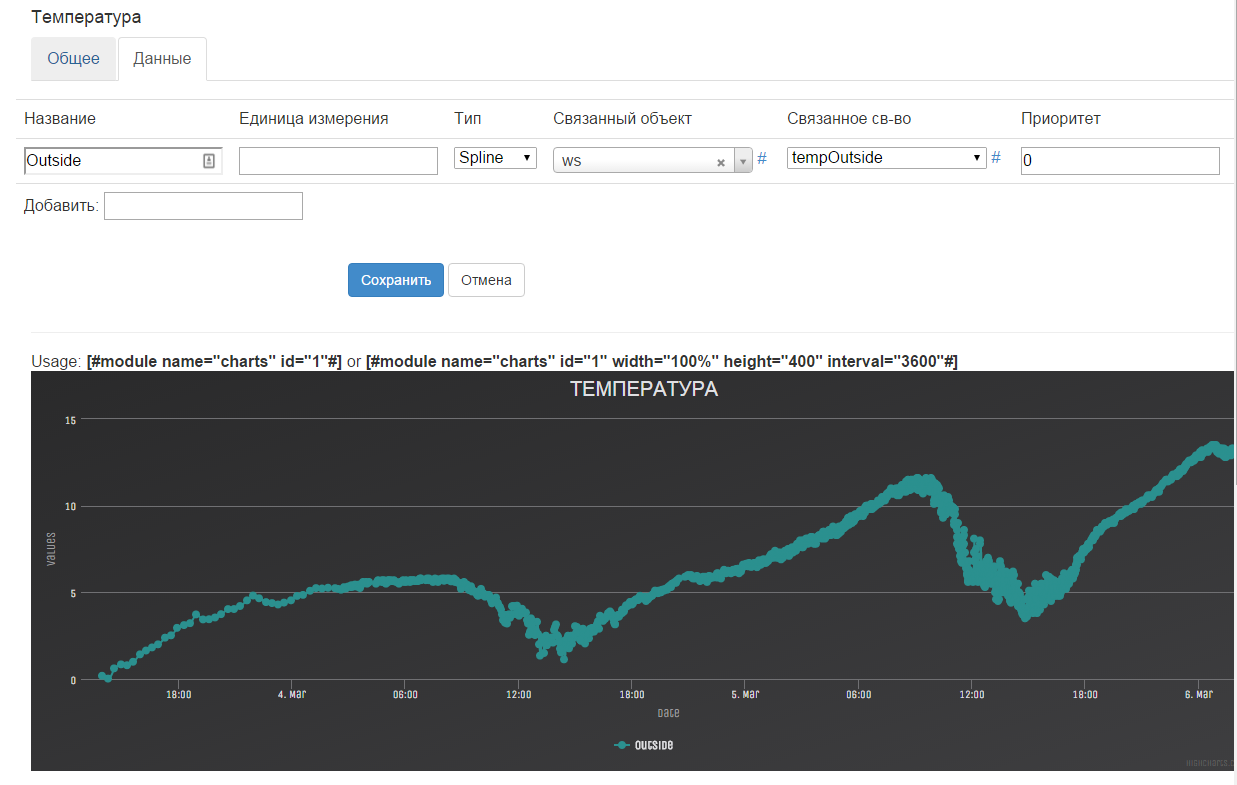Click the ТЕМПЕРАТУРА chart title
The image size is (1237, 785).
(x=643, y=390)
